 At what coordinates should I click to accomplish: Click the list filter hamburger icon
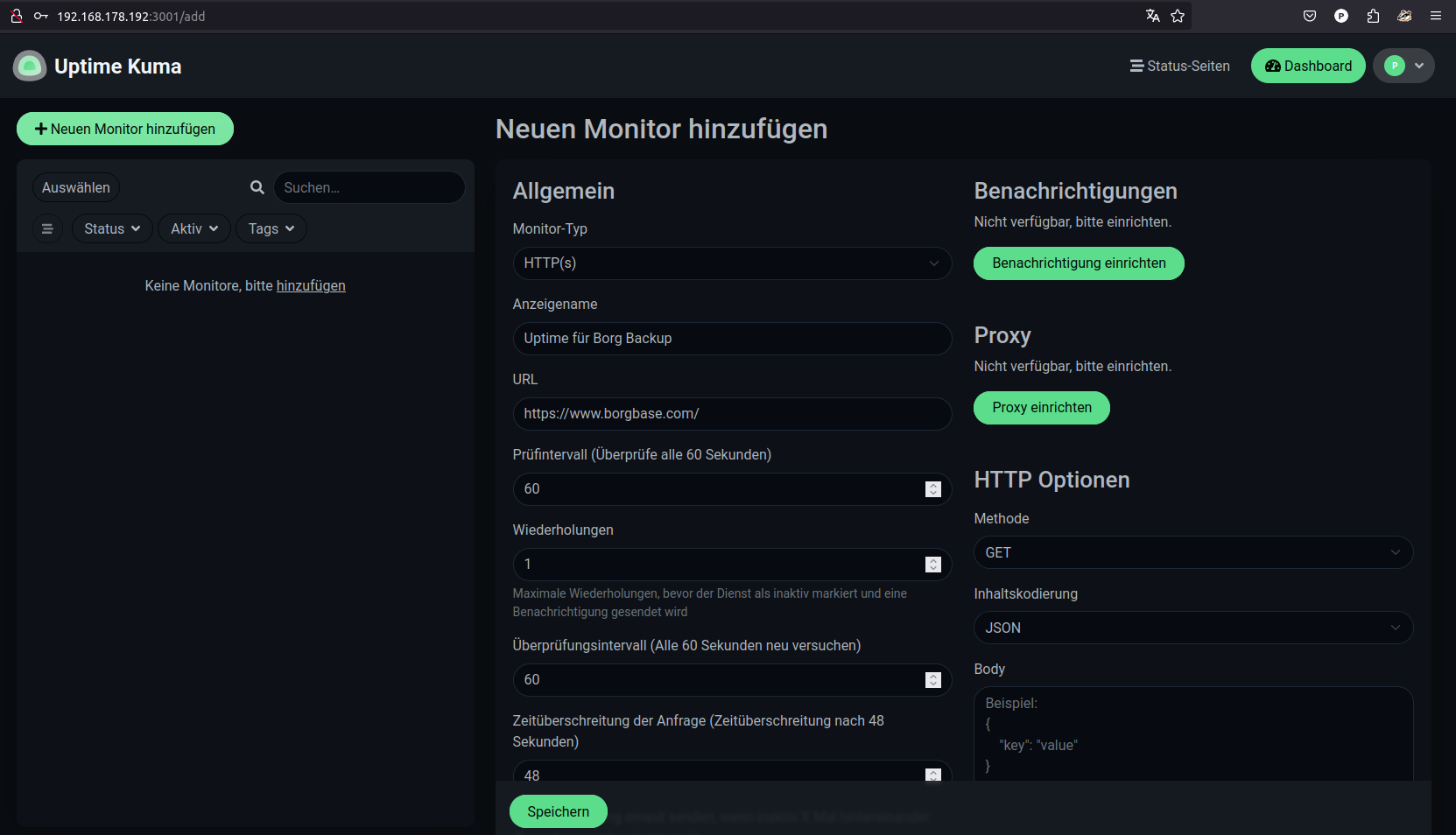pyautogui.click(x=47, y=228)
